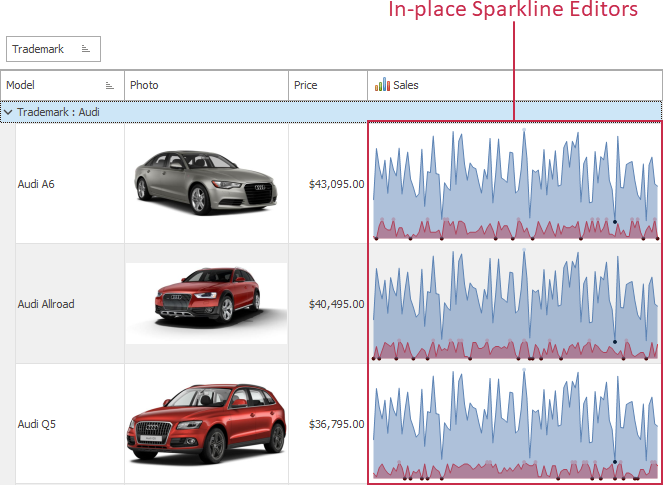Viewport: 663px width, 485px height.
Task: Click the Photo column header
Action: (206, 85)
